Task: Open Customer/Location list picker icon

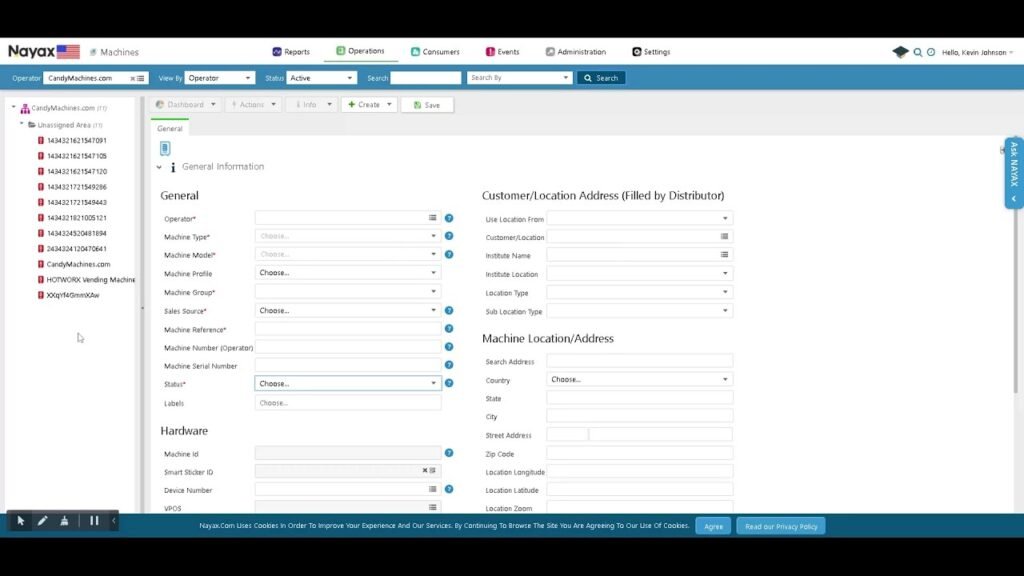Action: tap(724, 236)
